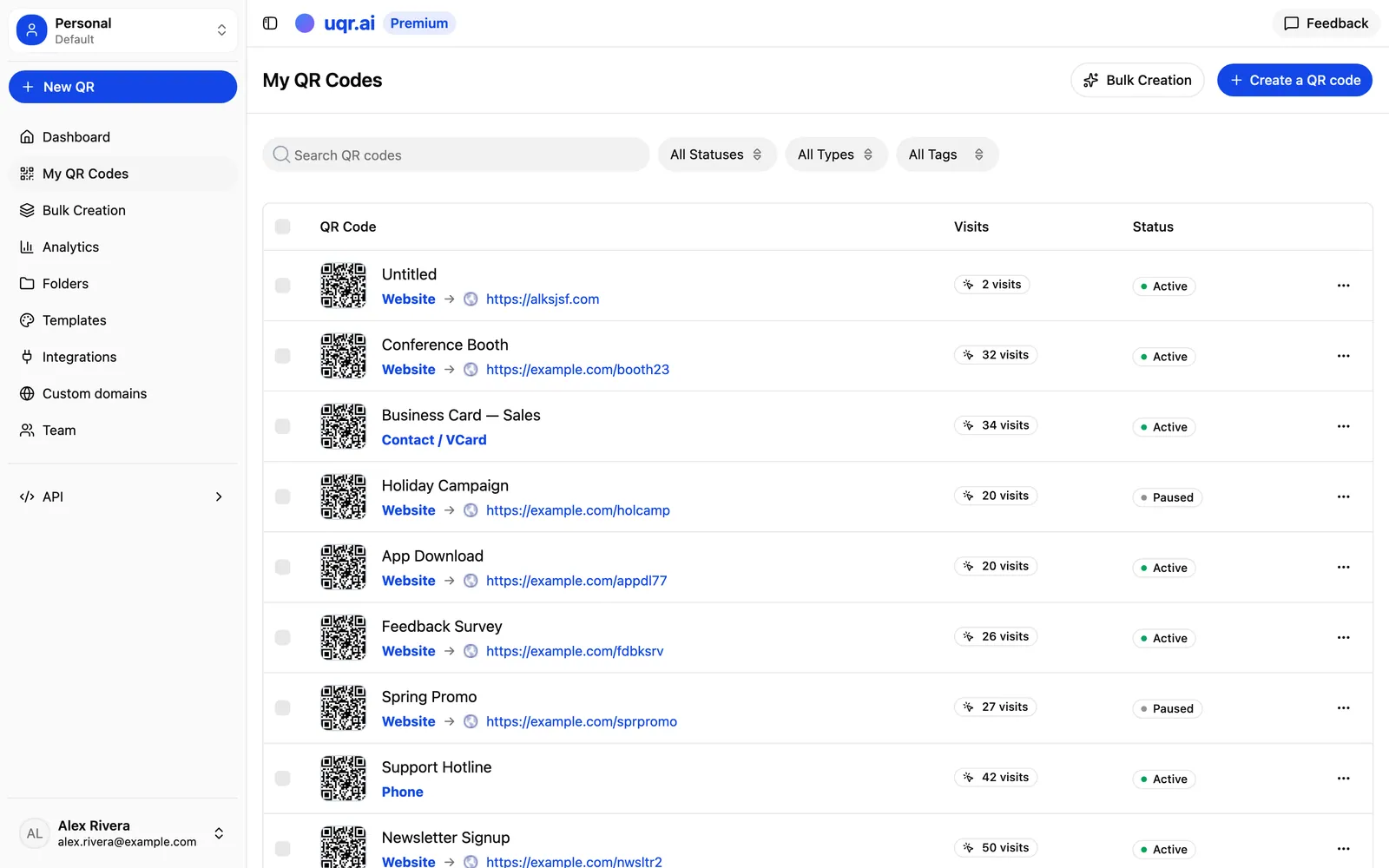This screenshot has height=868, width=1389.
Task: Open the All Statuses filter dropdown
Action: (x=717, y=155)
